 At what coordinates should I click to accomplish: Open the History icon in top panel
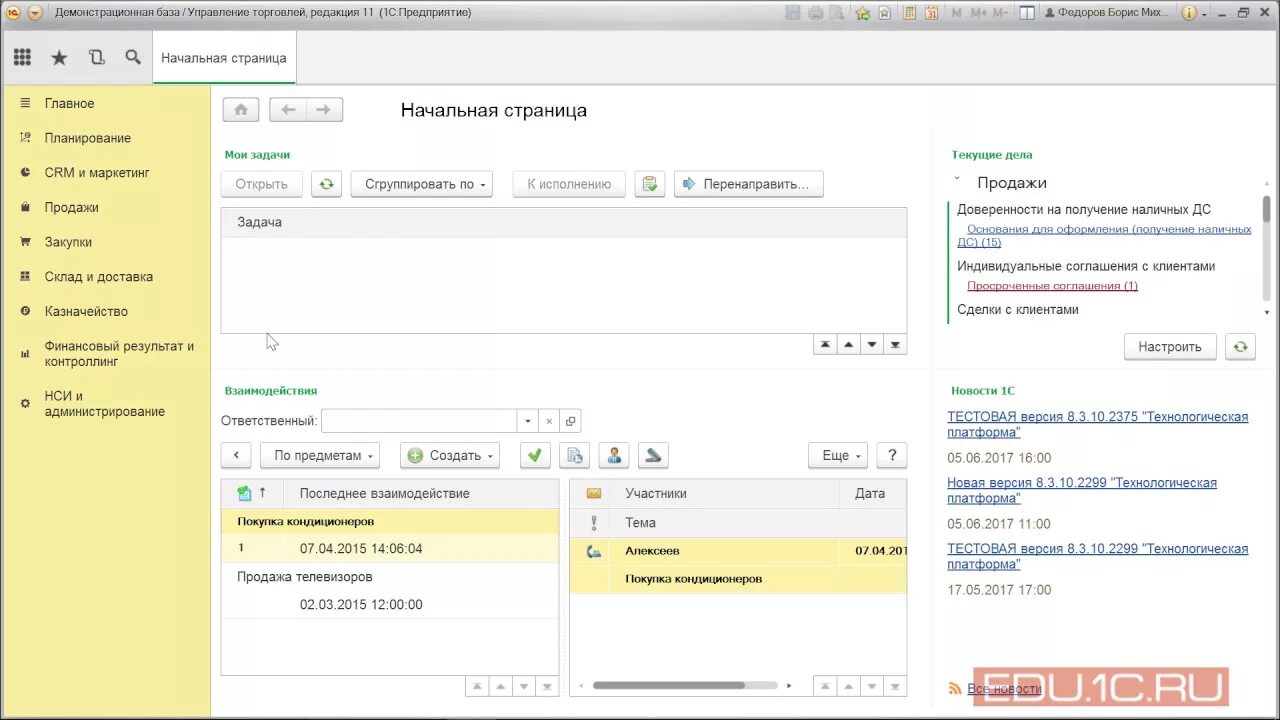tap(96, 58)
